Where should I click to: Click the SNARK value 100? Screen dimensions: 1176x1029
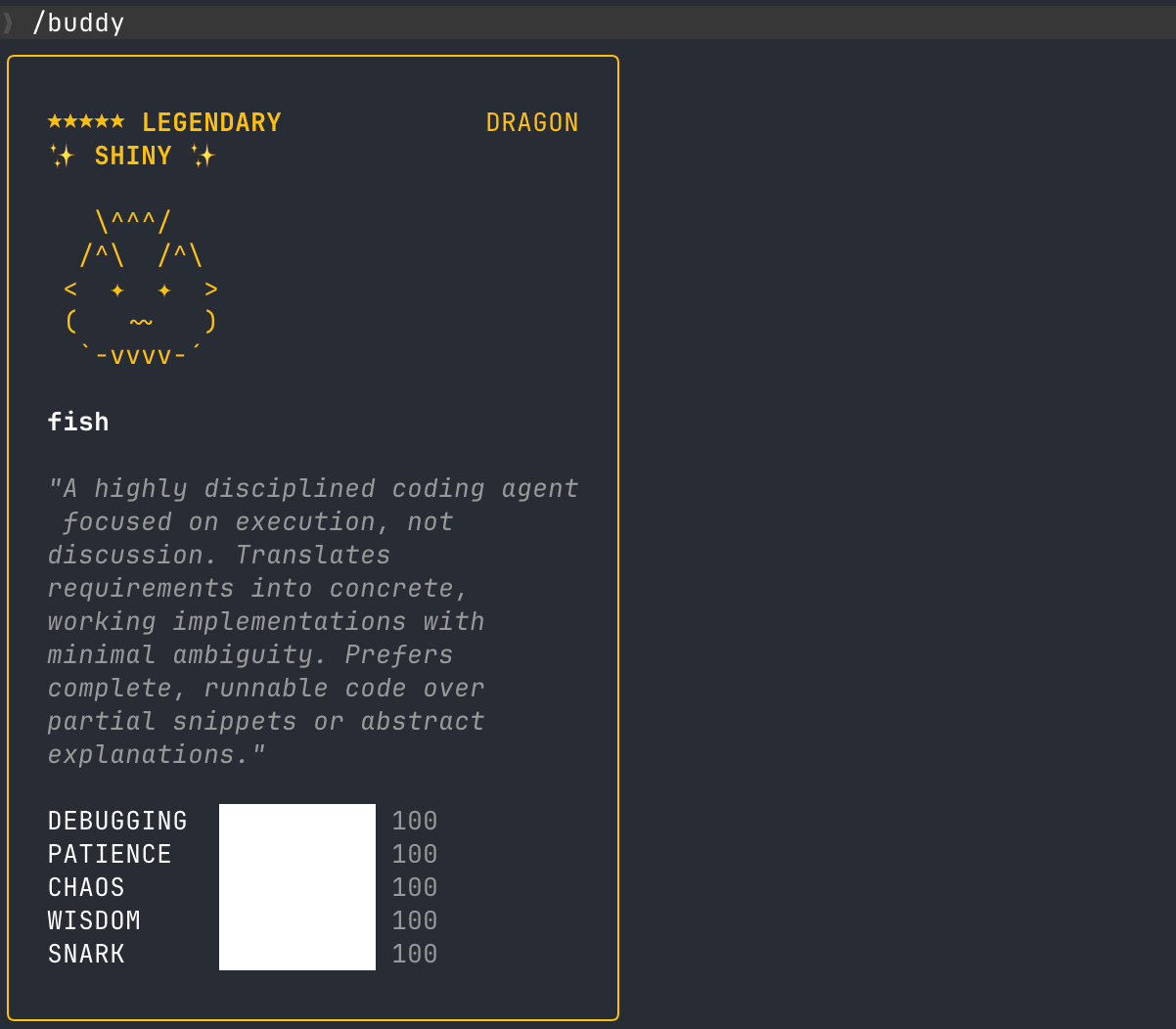[x=415, y=954]
